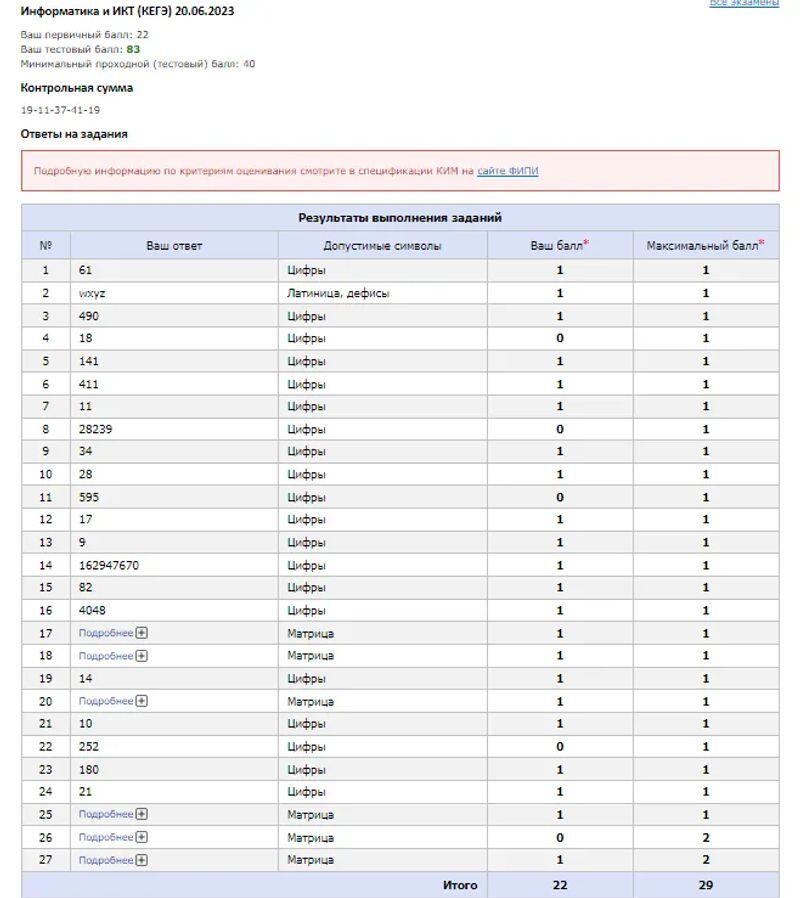
Task: Click the checksum 19-11-37-41-19
Action: point(60,110)
